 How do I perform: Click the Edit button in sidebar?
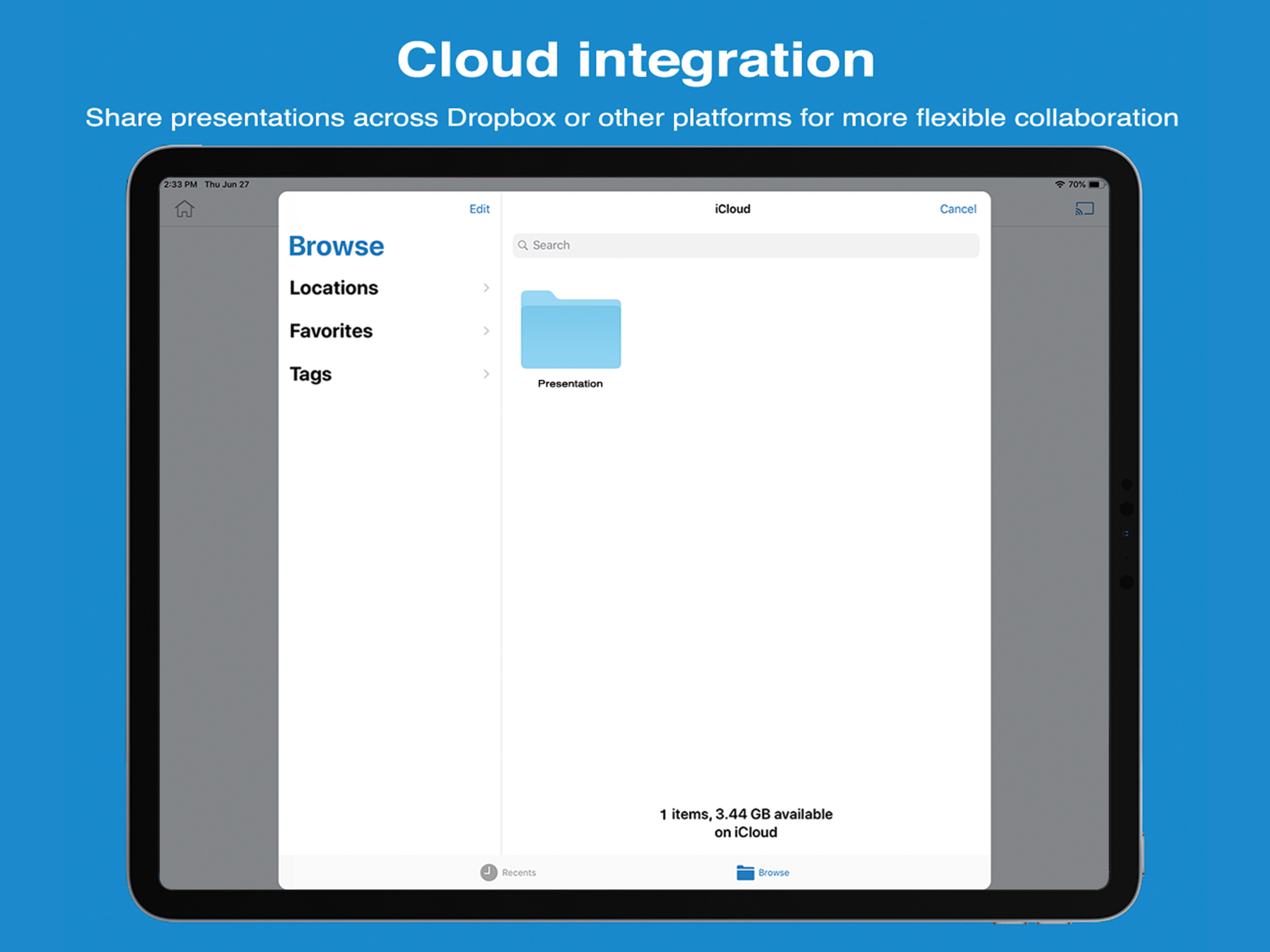coord(479,209)
